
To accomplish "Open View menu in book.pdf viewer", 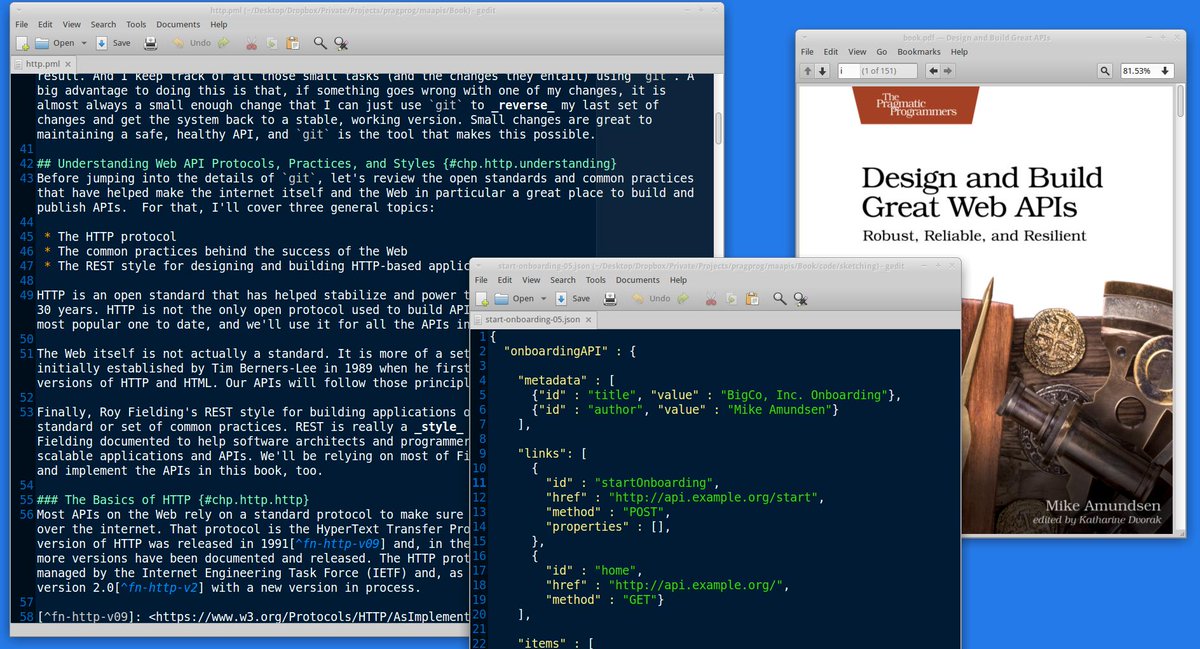I will point(858,52).
